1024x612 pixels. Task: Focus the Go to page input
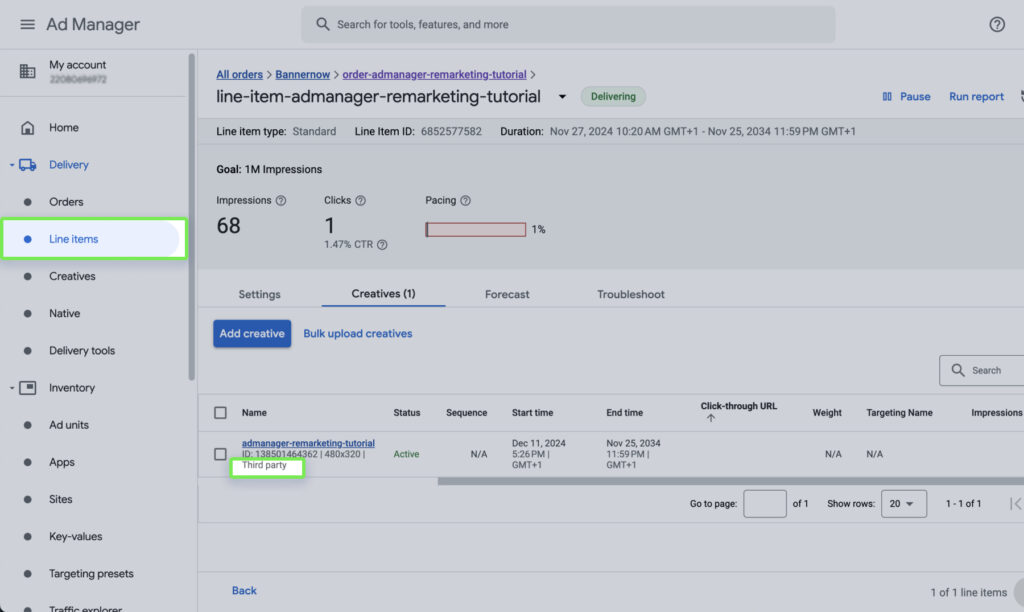pyautogui.click(x=765, y=504)
